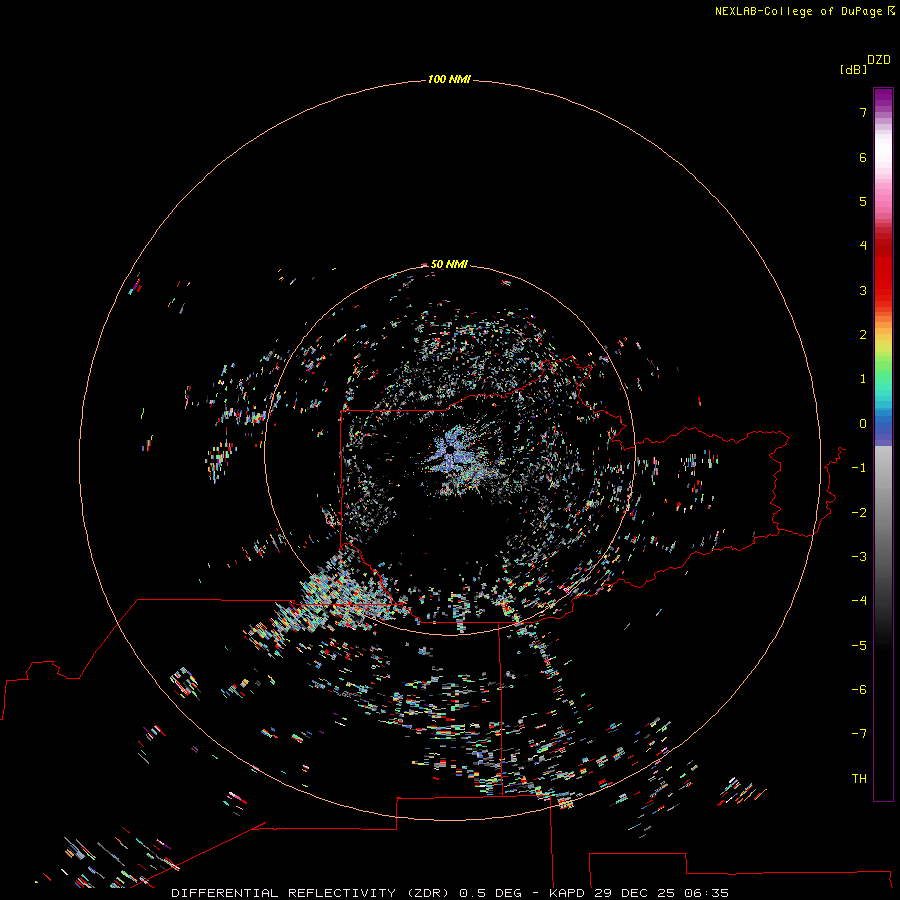
Task: Click the [dB] unit label
Action: coord(853,69)
